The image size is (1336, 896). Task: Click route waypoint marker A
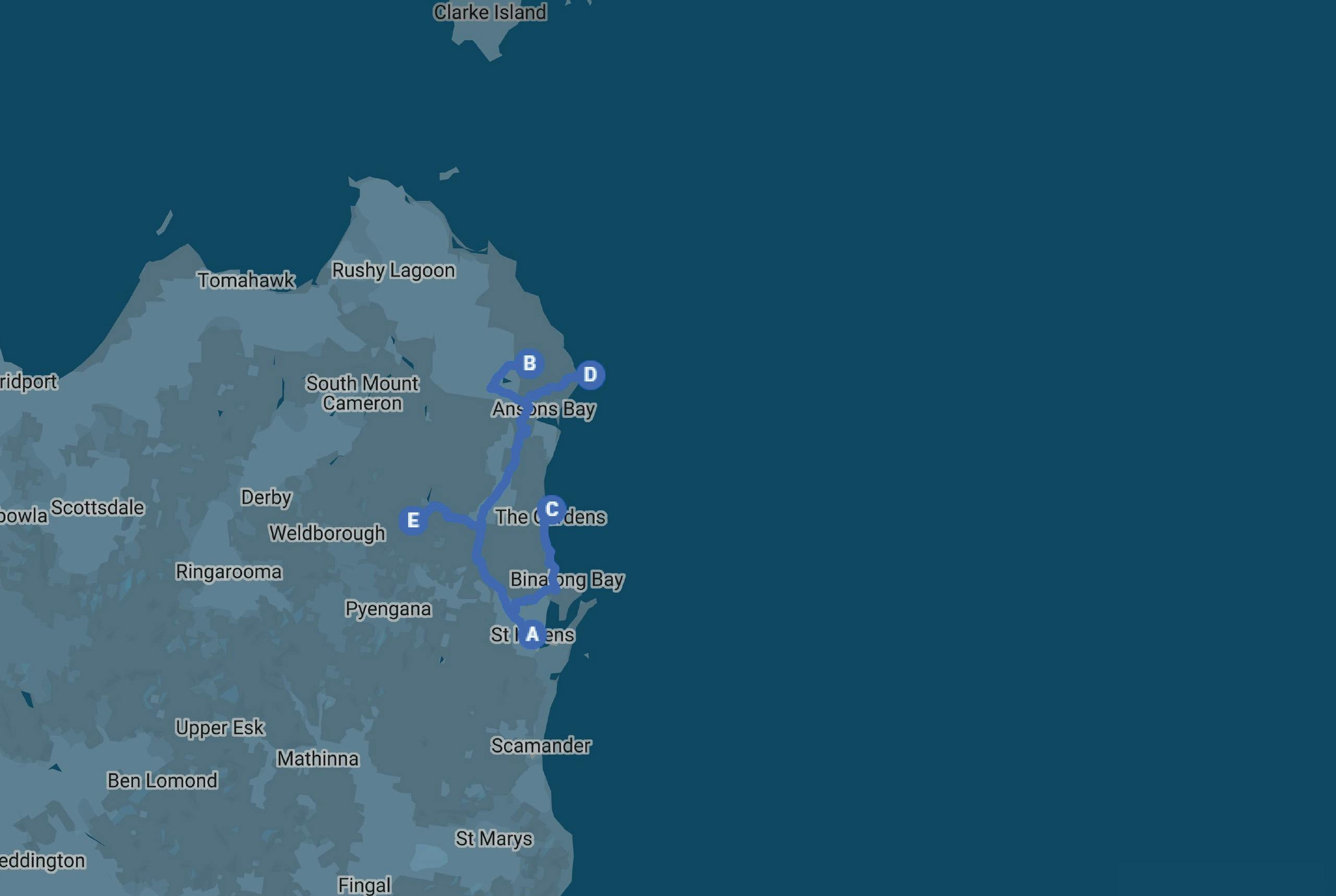pyautogui.click(x=532, y=634)
